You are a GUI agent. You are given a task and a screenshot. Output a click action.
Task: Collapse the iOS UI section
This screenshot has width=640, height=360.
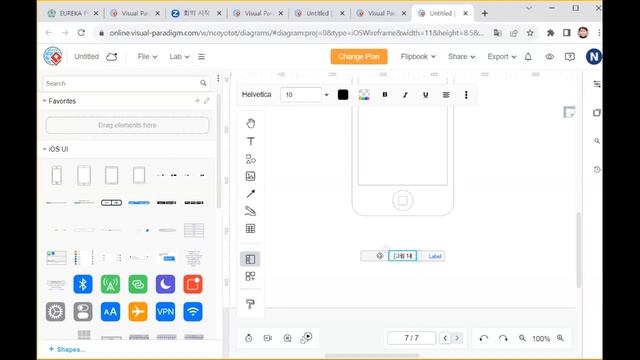pyautogui.click(x=44, y=149)
